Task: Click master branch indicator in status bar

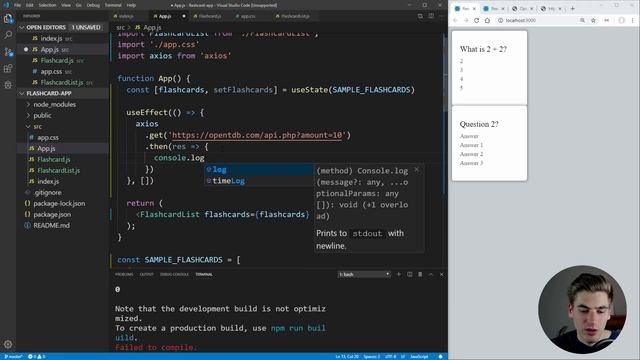Action: [x=13, y=357]
